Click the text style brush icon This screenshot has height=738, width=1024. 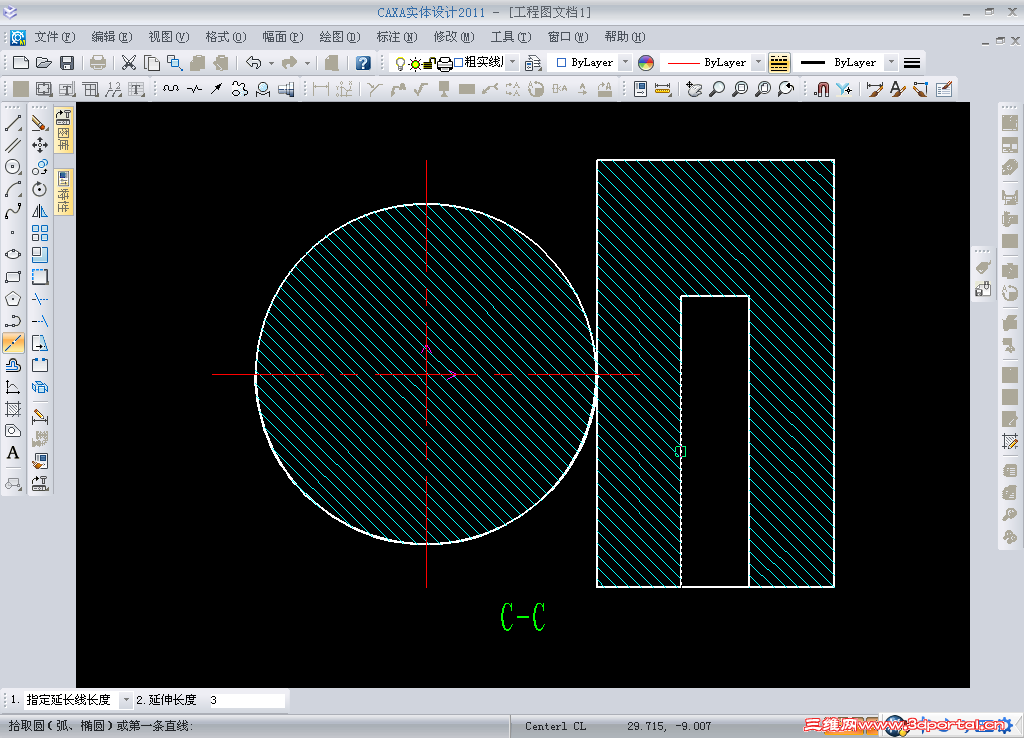click(897, 89)
